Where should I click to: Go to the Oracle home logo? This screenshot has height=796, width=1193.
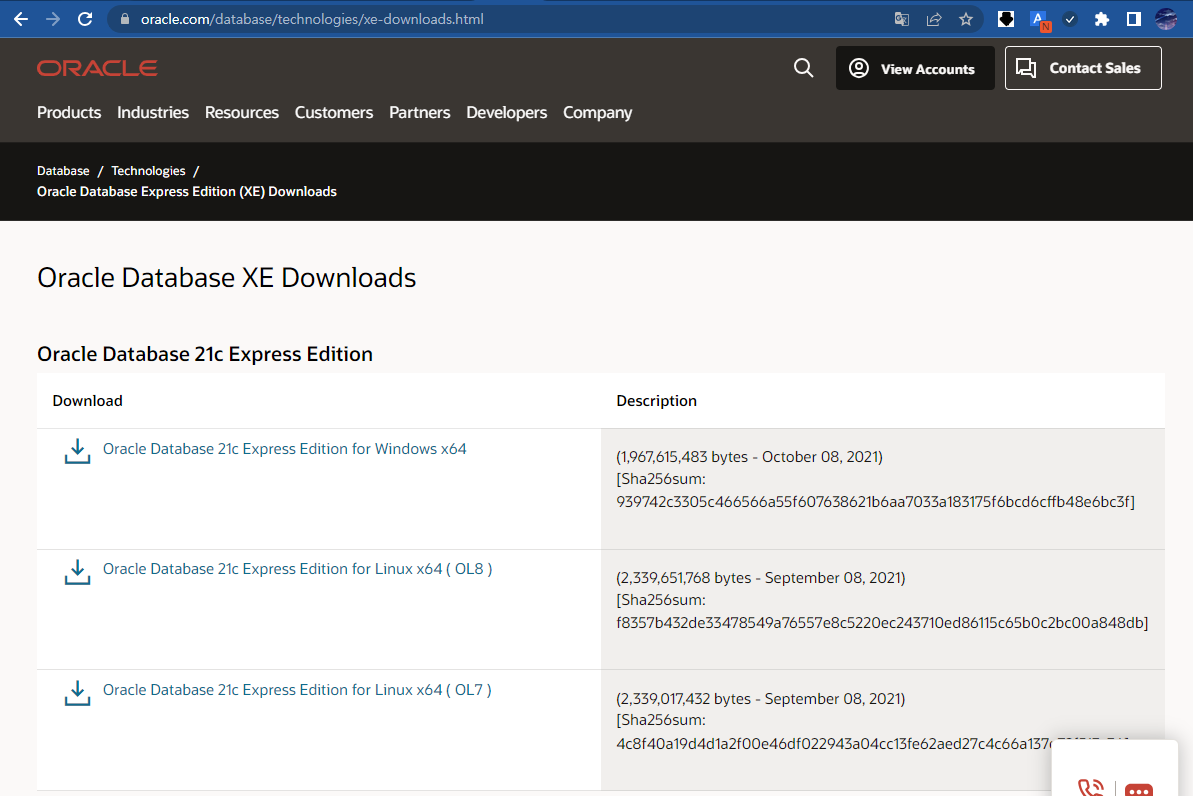[x=97, y=68]
